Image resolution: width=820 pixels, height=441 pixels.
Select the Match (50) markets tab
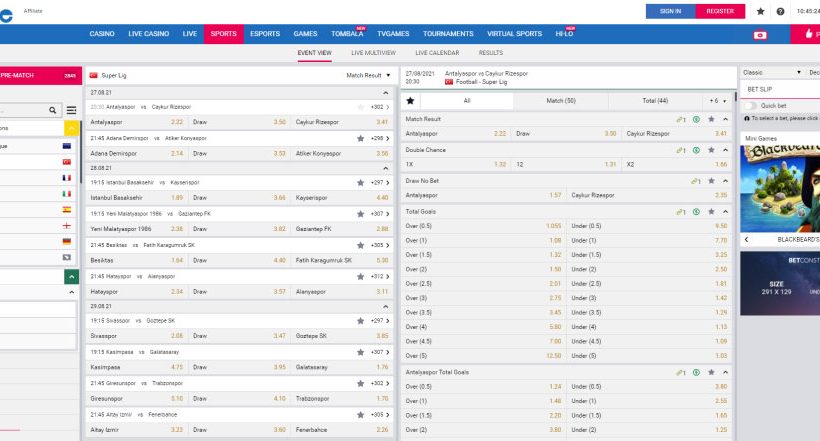pos(561,100)
